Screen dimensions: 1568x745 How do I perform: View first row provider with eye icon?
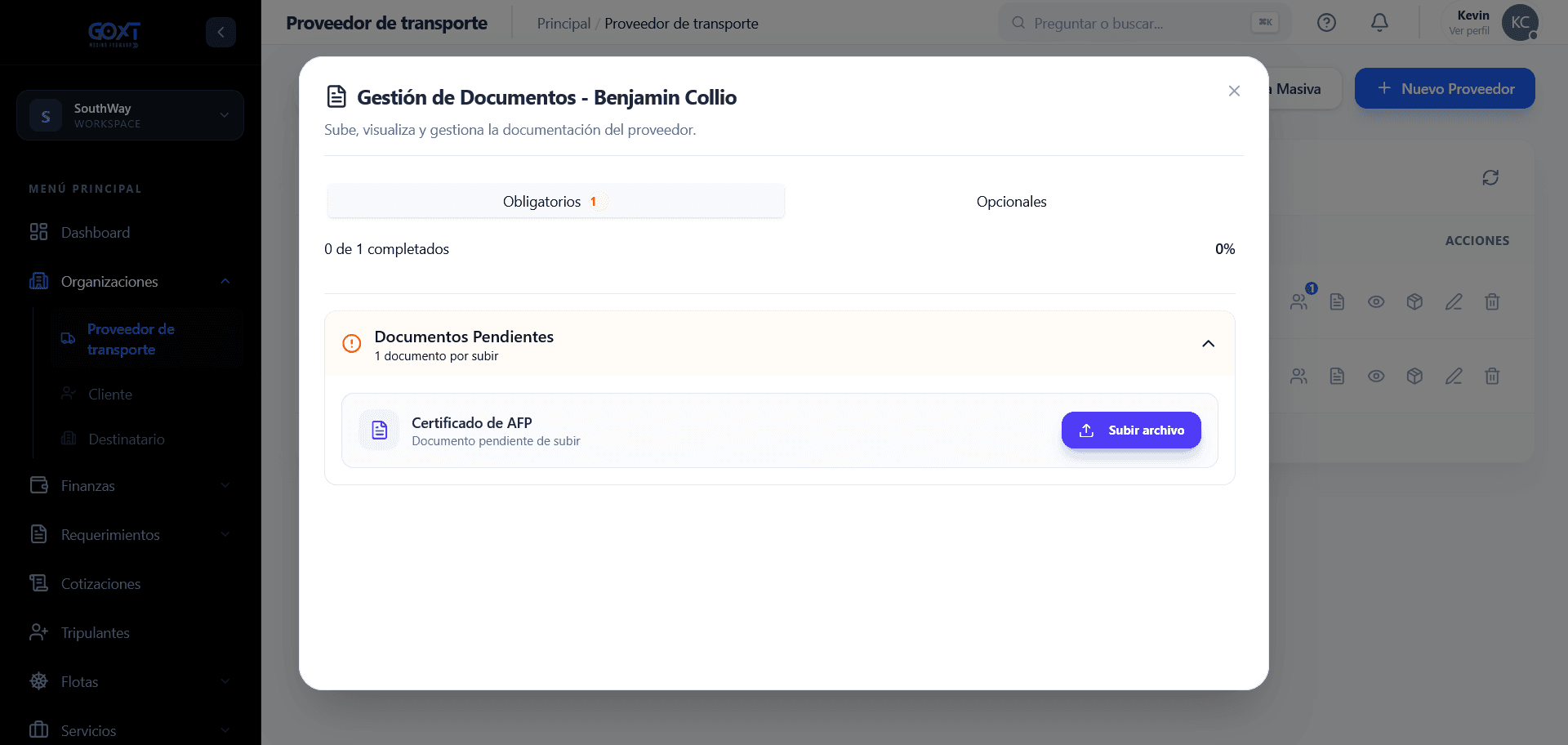[x=1376, y=301]
